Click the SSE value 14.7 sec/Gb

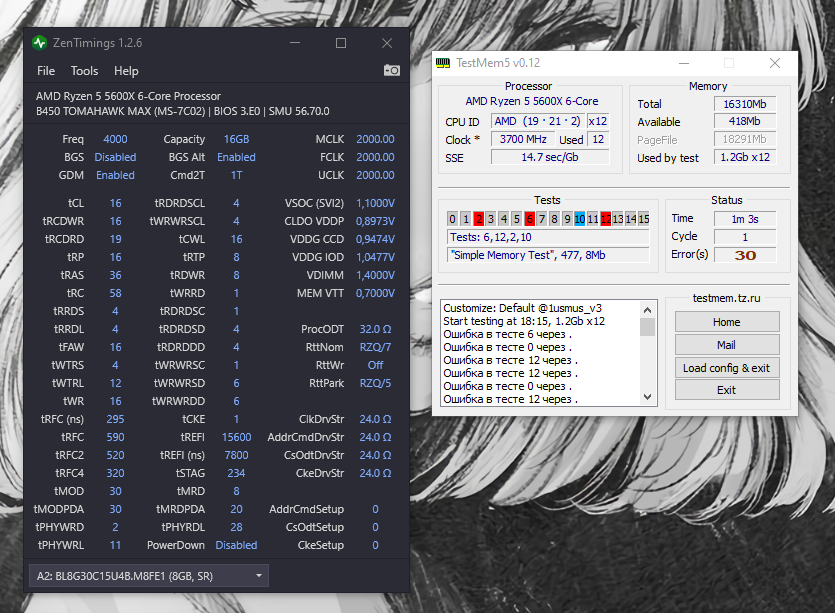(550, 157)
